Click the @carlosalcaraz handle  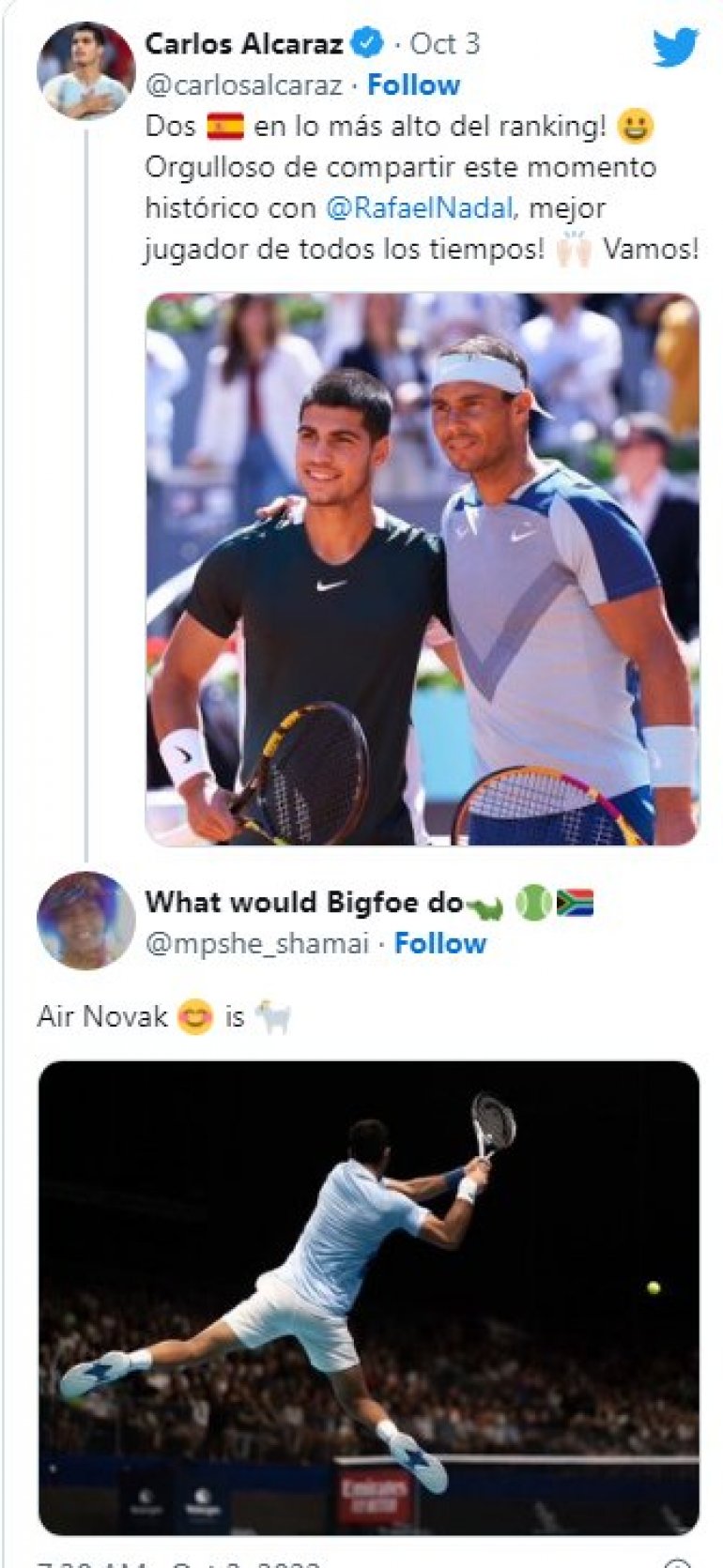tap(243, 85)
